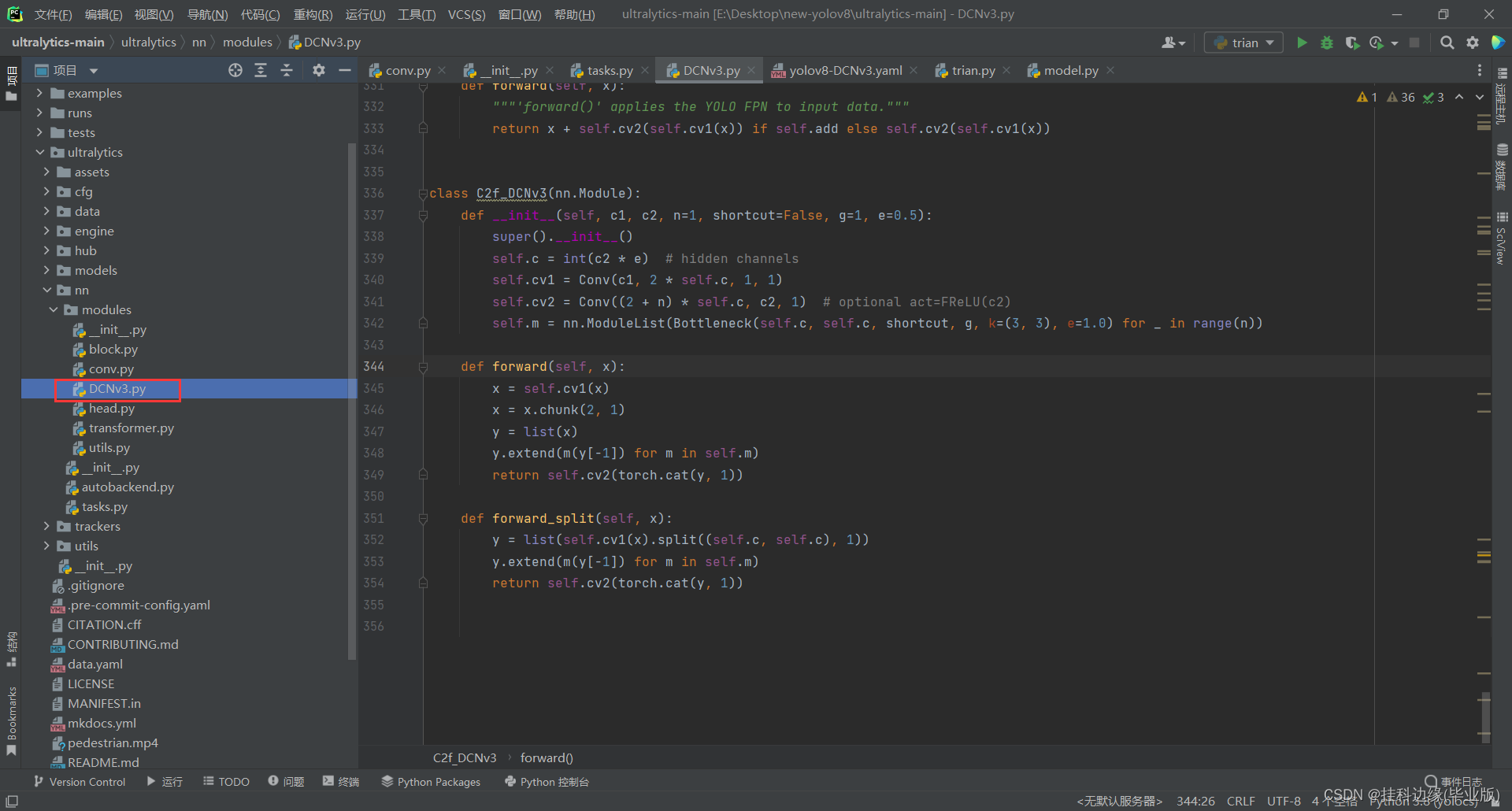Toggle tool window bars at bottom-left corner
Screen dimensions: 1512x811
tap(12, 801)
